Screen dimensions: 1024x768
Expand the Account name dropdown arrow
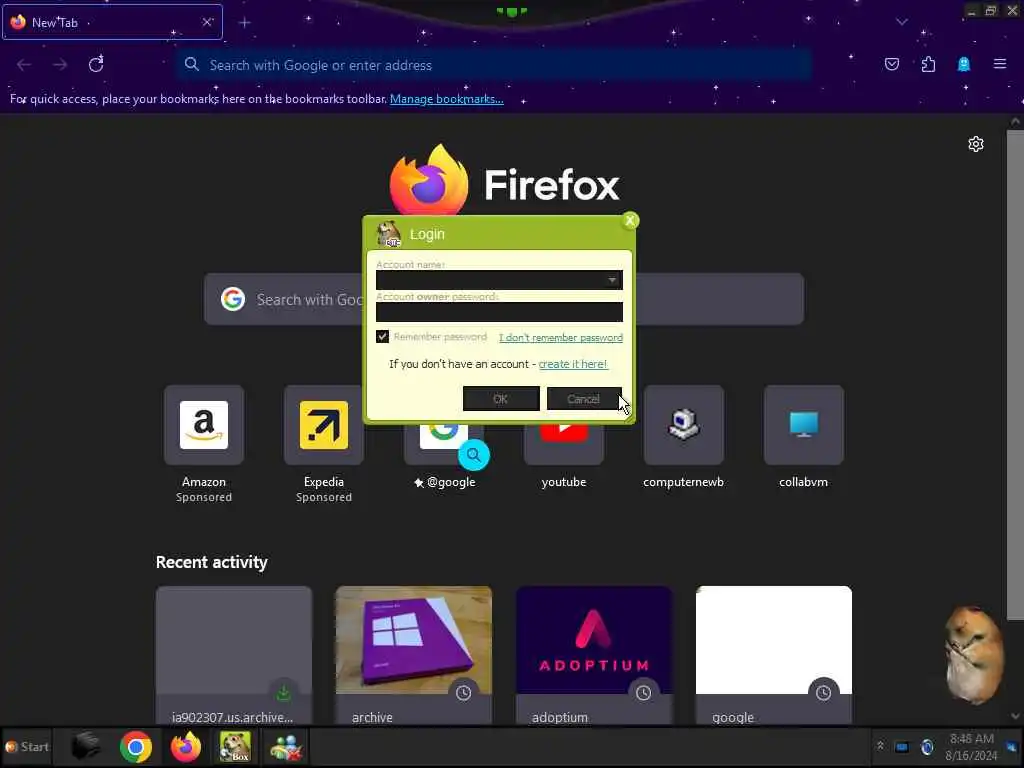612,280
